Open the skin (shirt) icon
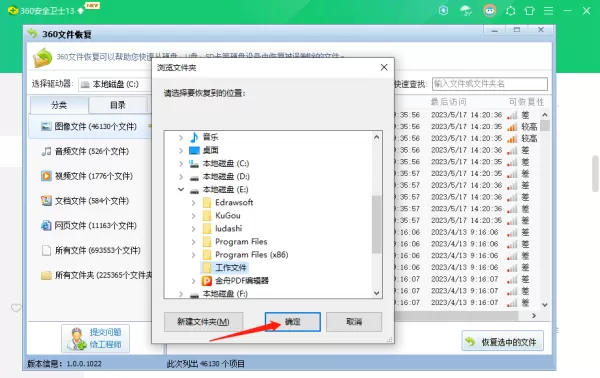 coord(530,11)
